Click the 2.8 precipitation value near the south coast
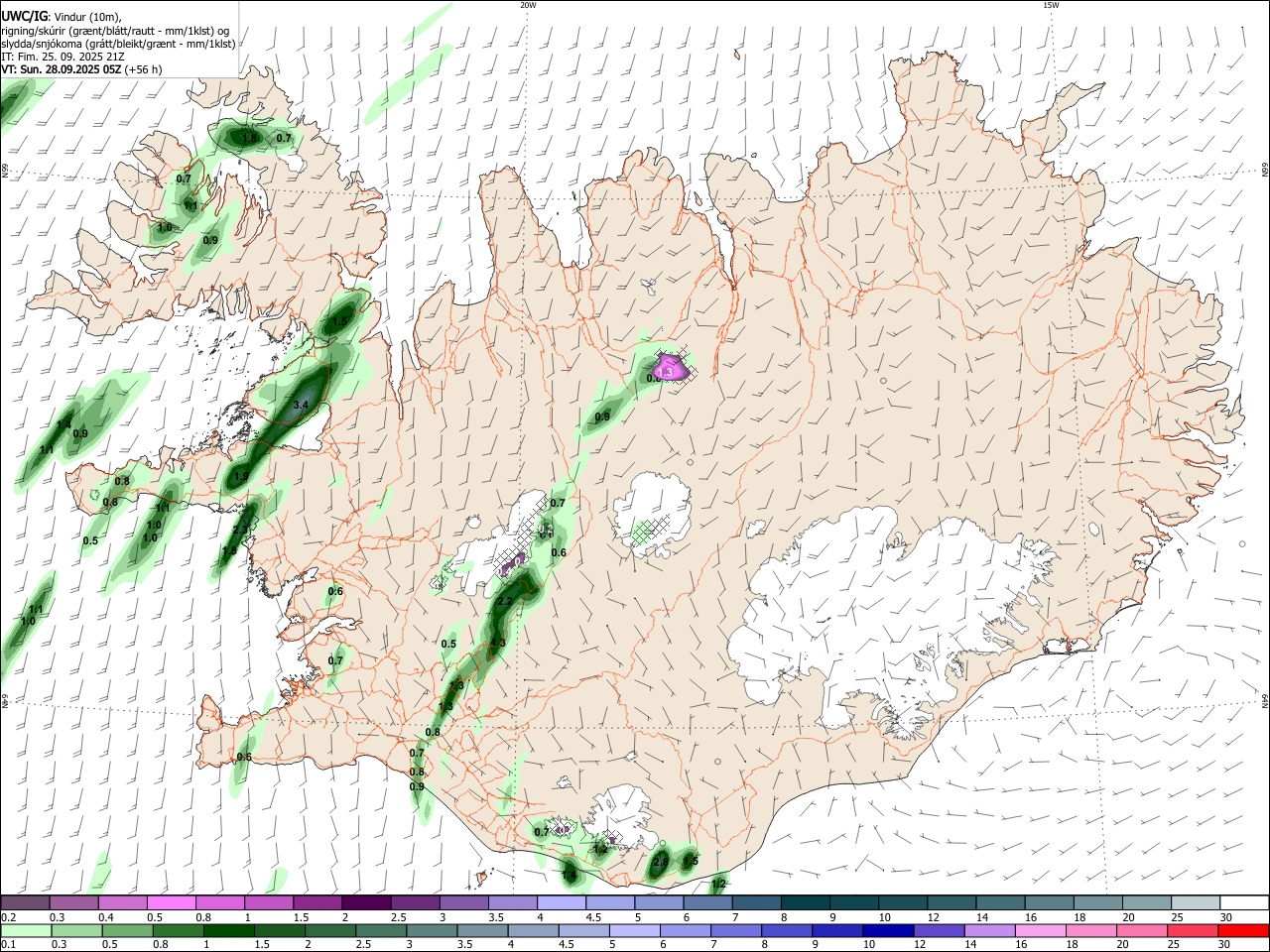The width and height of the screenshot is (1270, 952). click(x=661, y=863)
